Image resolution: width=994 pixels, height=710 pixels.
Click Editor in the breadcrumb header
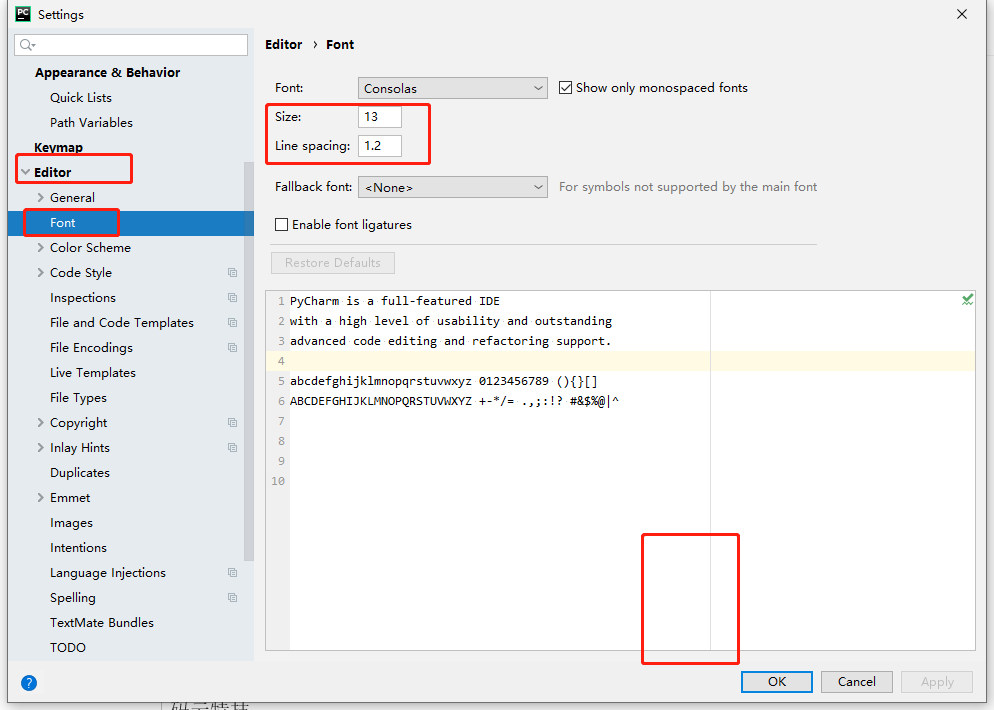(x=283, y=44)
